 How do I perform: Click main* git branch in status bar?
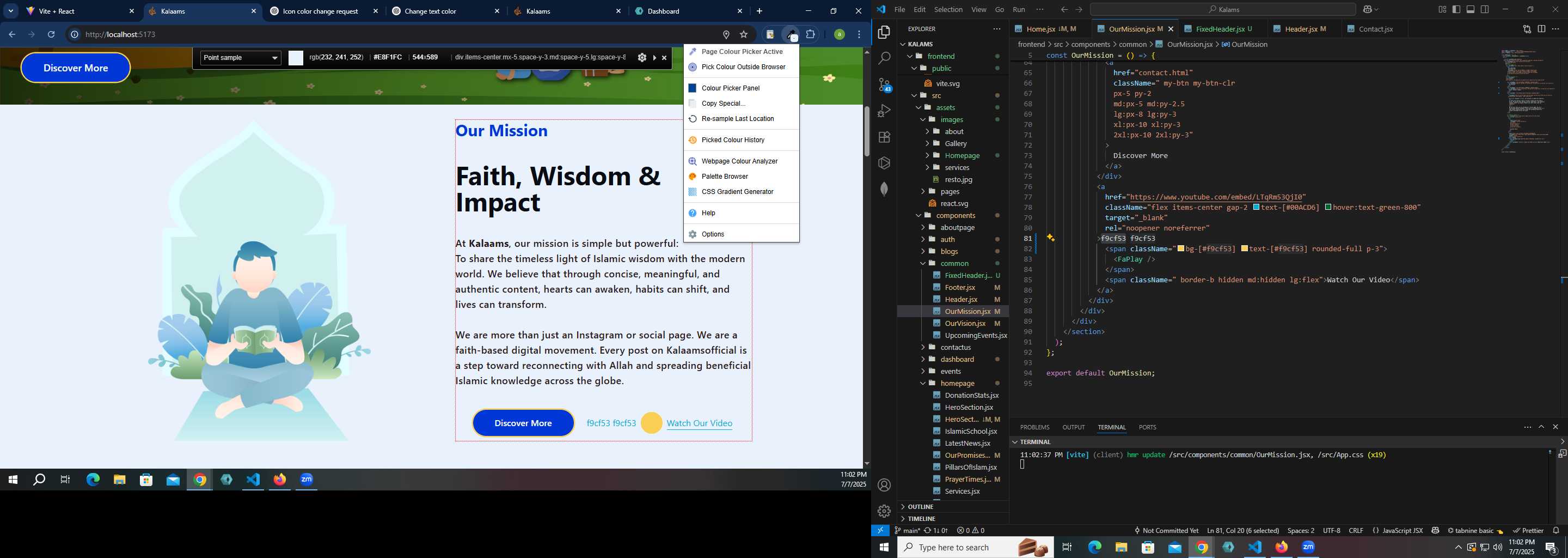pyautogui.click(x=907, y=531)
